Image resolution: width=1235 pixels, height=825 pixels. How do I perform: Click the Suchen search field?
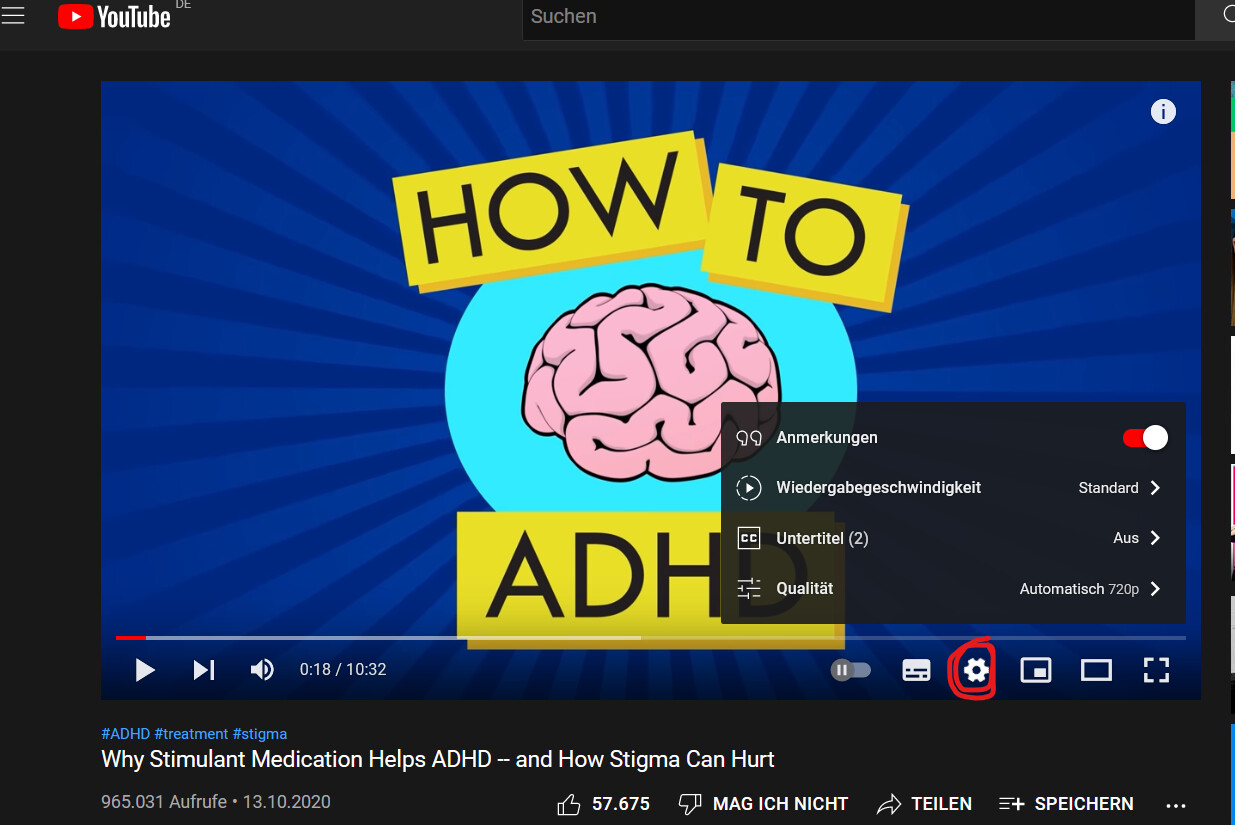858,17
